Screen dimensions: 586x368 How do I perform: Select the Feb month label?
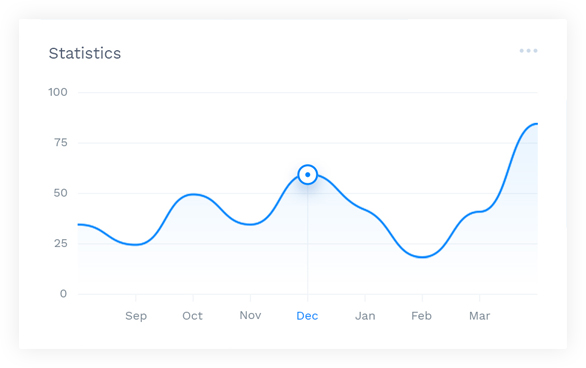click(x=422, y=316)
